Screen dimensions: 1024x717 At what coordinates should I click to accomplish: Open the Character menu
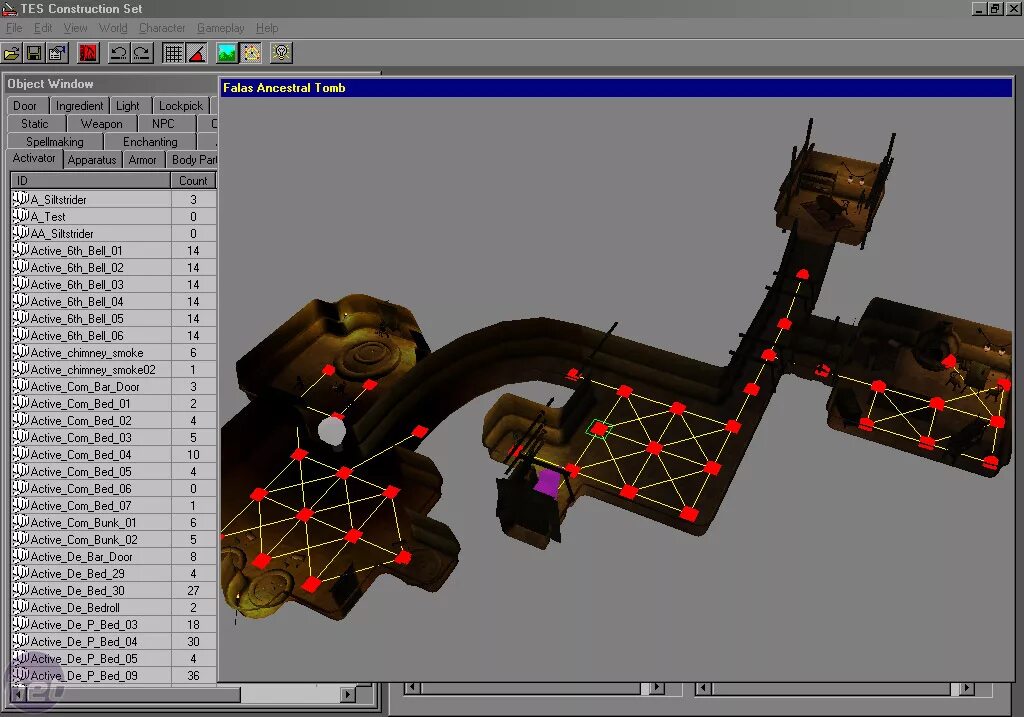(x=162, y=28)
